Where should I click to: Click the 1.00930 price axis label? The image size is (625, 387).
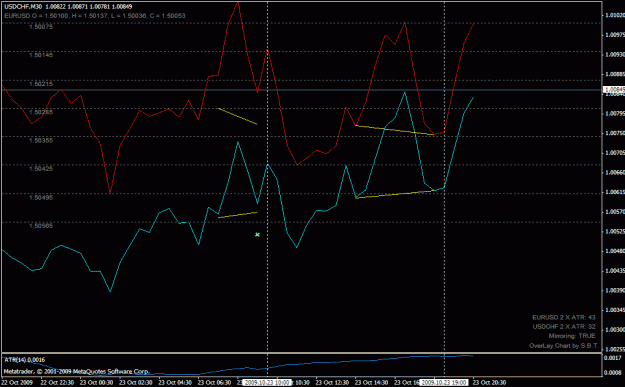tap(615, 54)
